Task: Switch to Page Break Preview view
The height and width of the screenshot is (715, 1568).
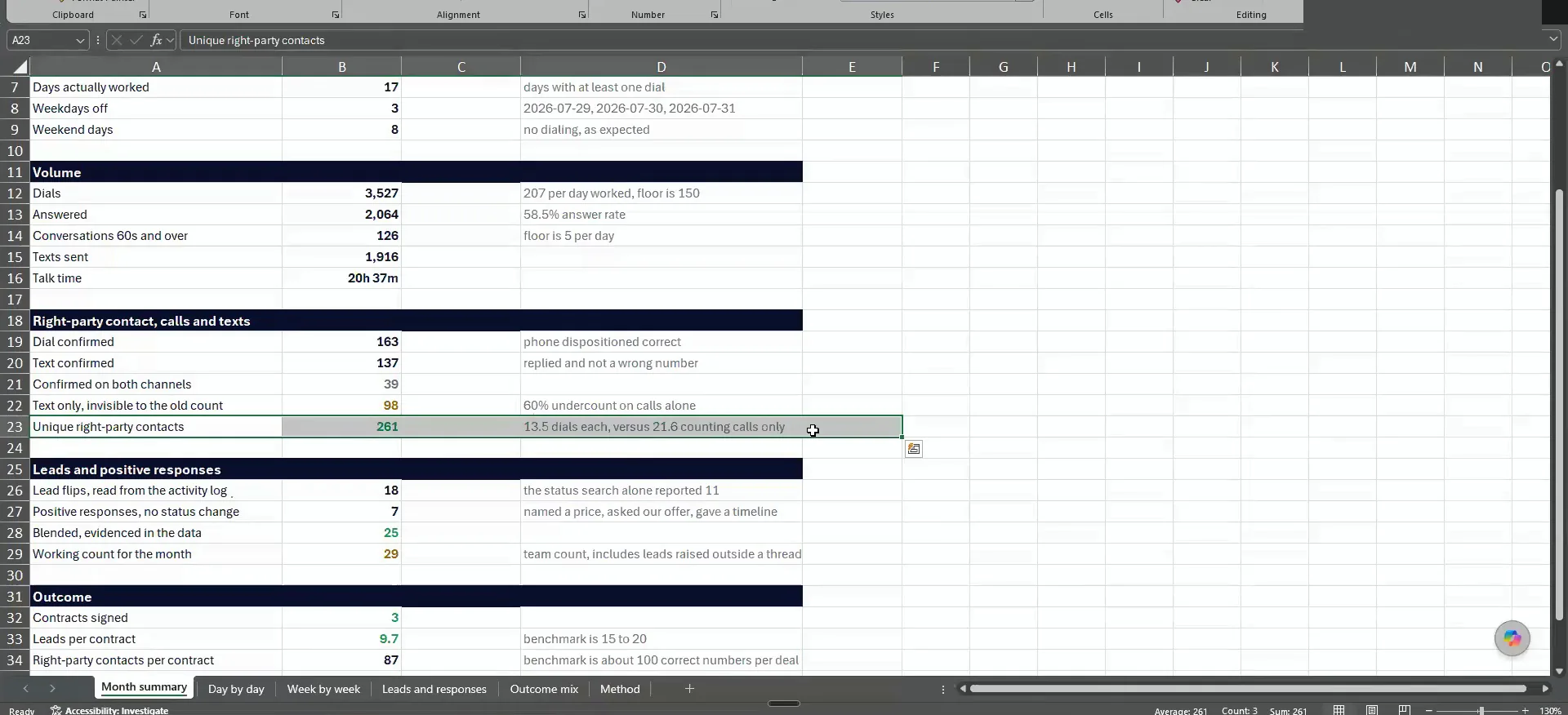Action: (x=1405, y=710)
